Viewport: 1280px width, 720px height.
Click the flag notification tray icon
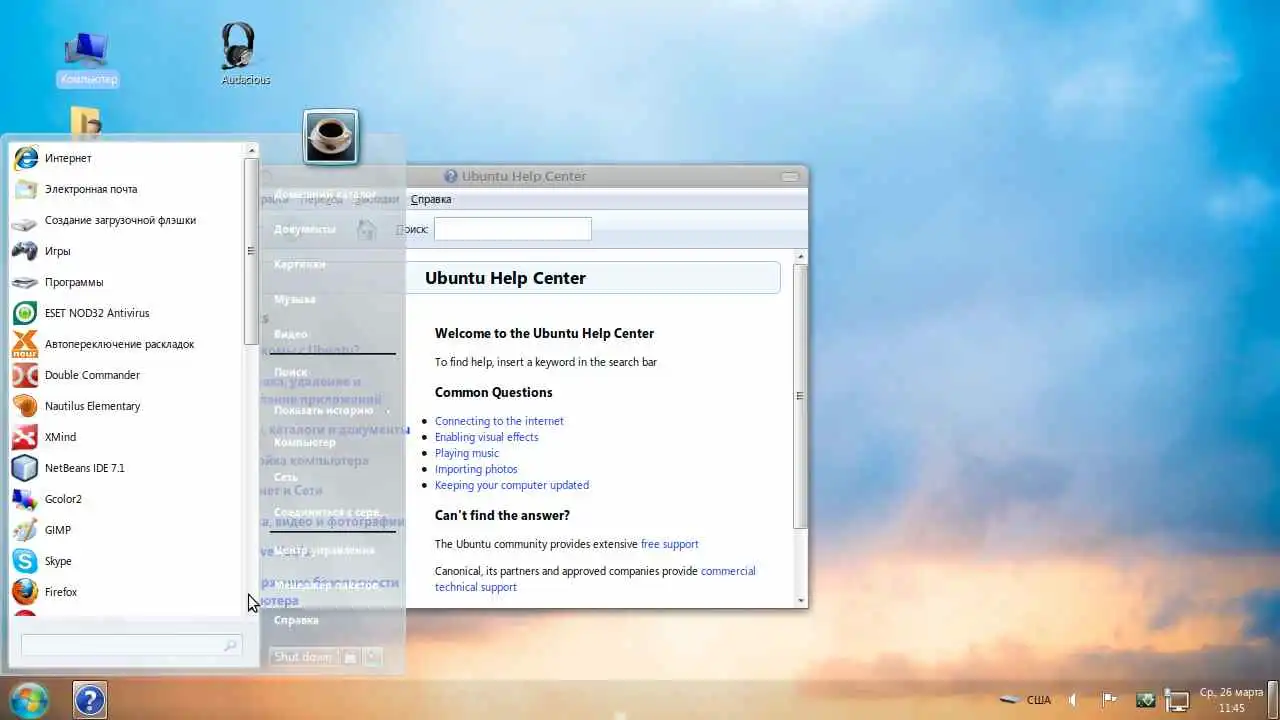click(x=1109, y=700)
